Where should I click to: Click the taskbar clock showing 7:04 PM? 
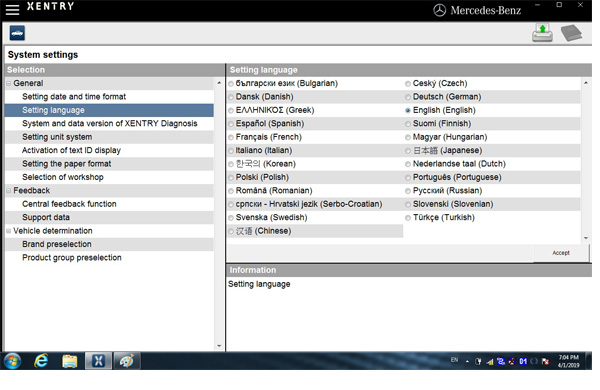(568, 361)
